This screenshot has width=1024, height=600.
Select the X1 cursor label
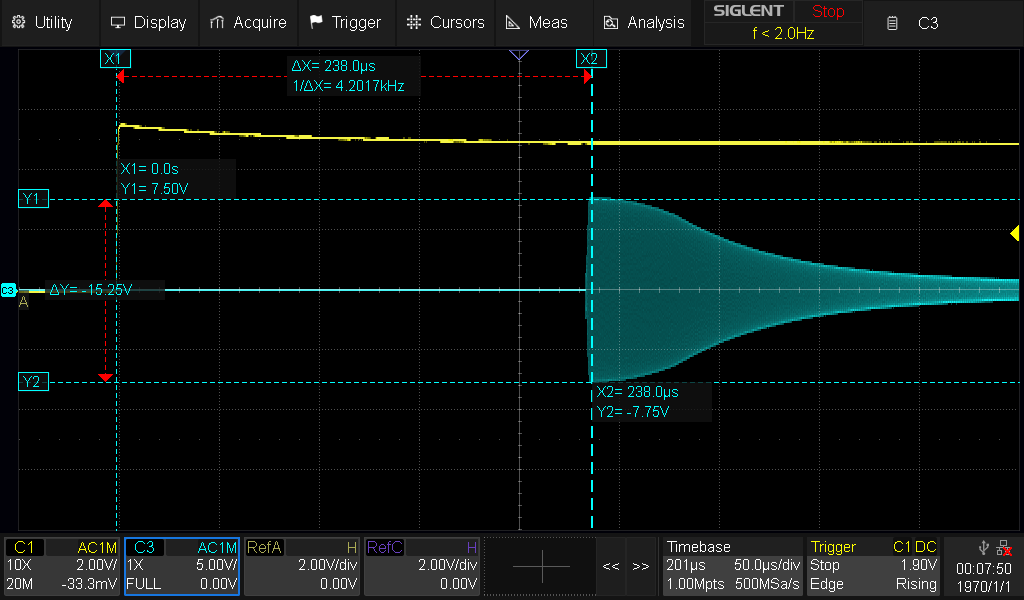click(x=116, y=59)
